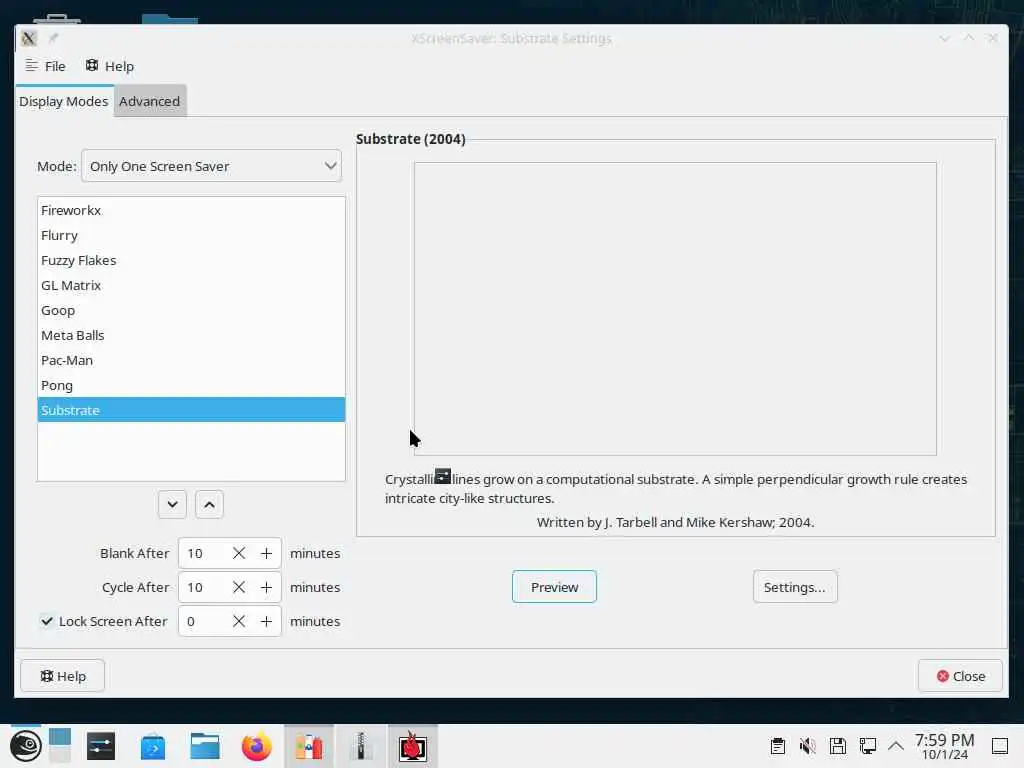Select Goop screensaver
This screenshot has width=1024, height=768.
[x=191, y=310]
